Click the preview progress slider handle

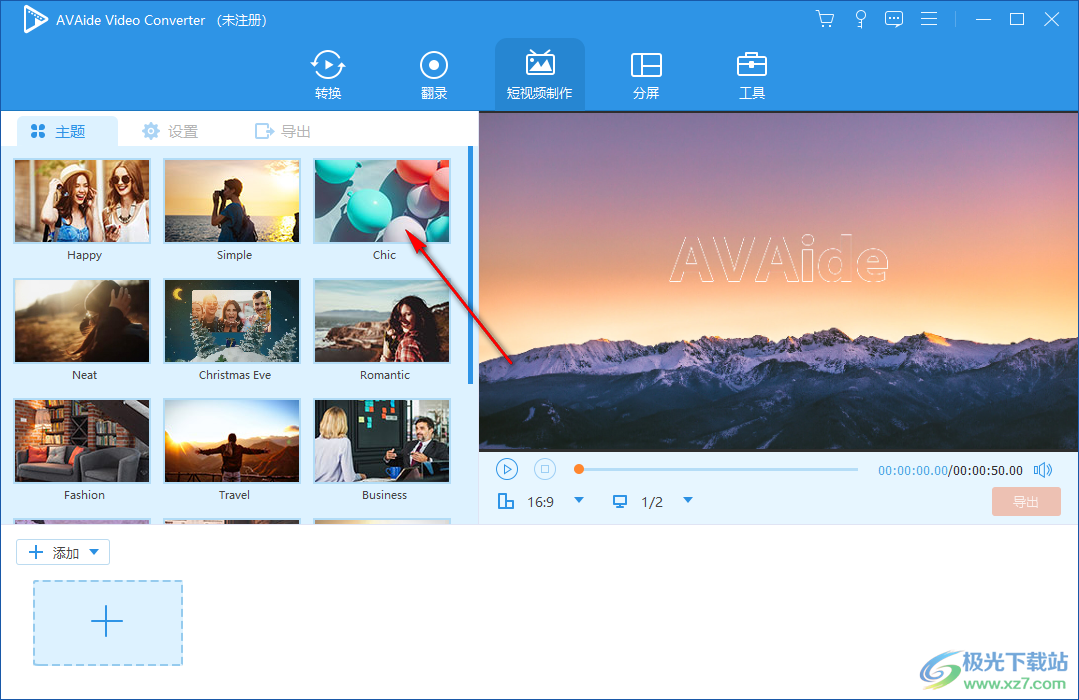pos(579,469)
